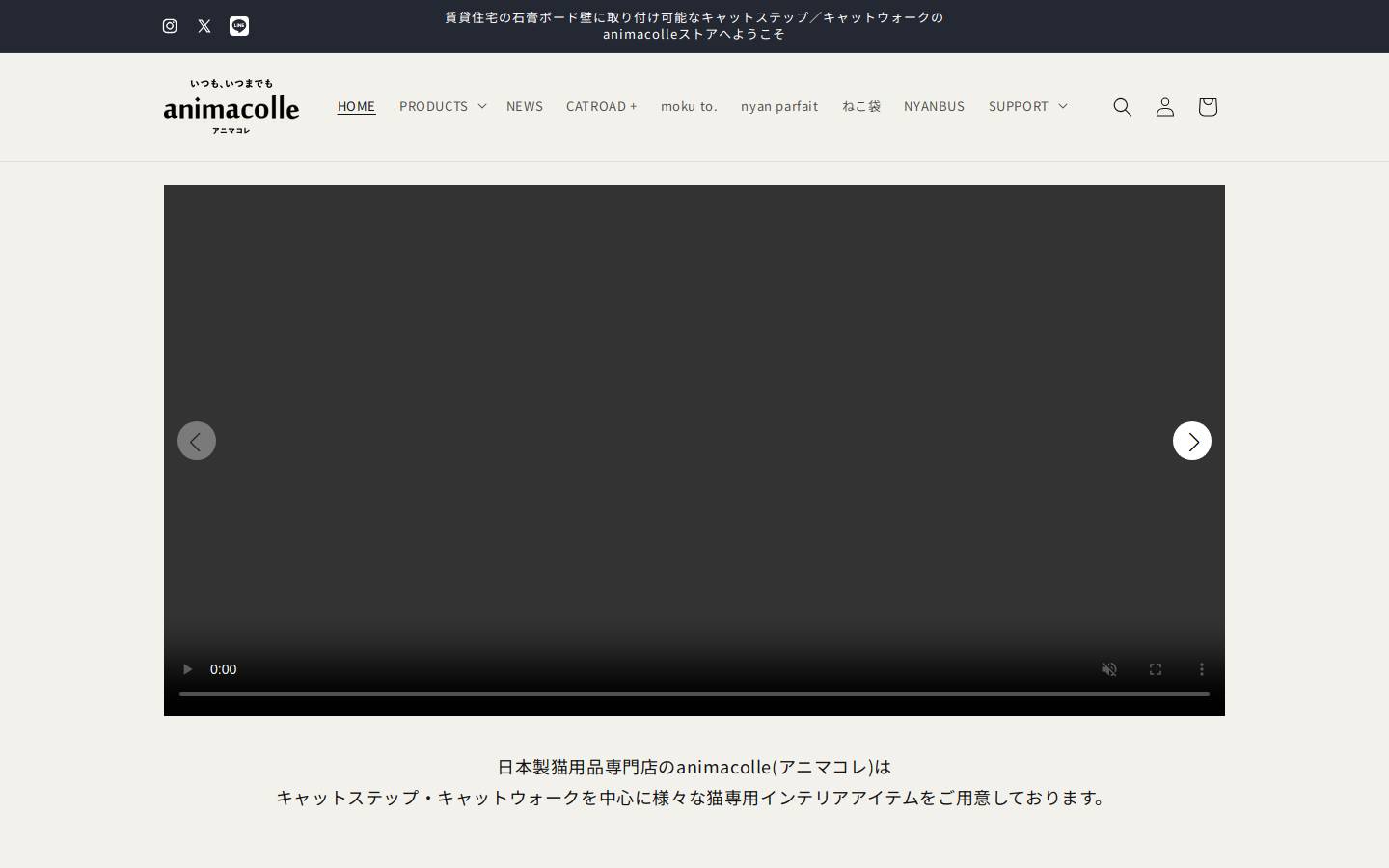Open the LINE social link
Viewport: 1389px width, 868px height.
tap(239, 26)
